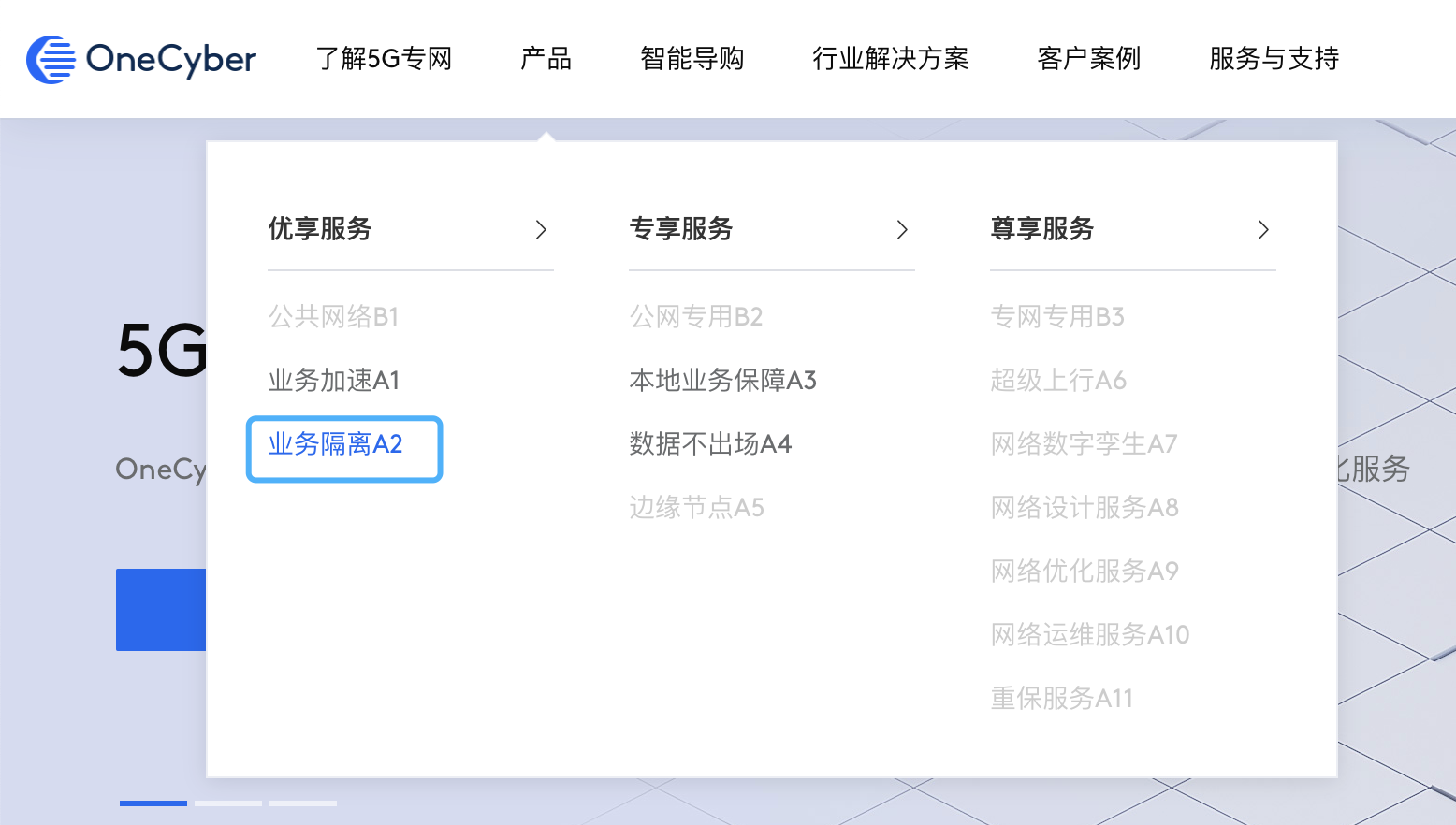Image resolution: width=1456 pixels, height=825 pixels.
Task: Expand the 优享服务 chevron arrow
Action: pos(541,229)
